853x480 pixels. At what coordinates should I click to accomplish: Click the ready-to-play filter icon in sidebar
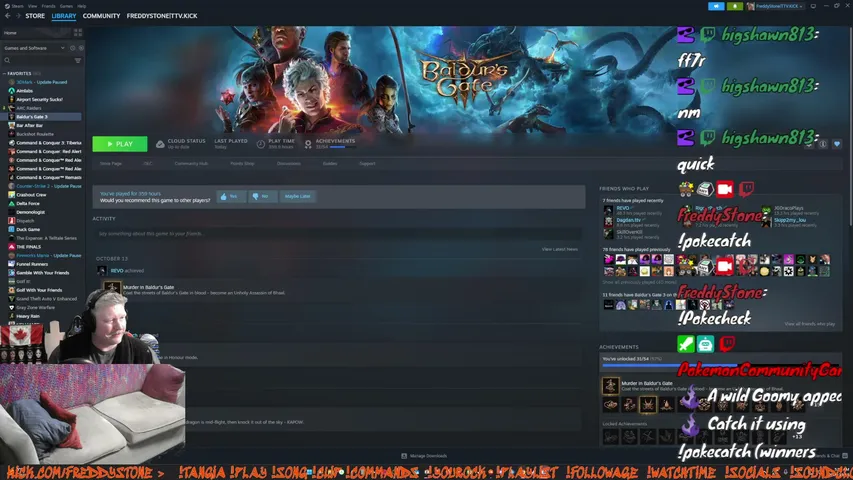(x=81, y=48)
